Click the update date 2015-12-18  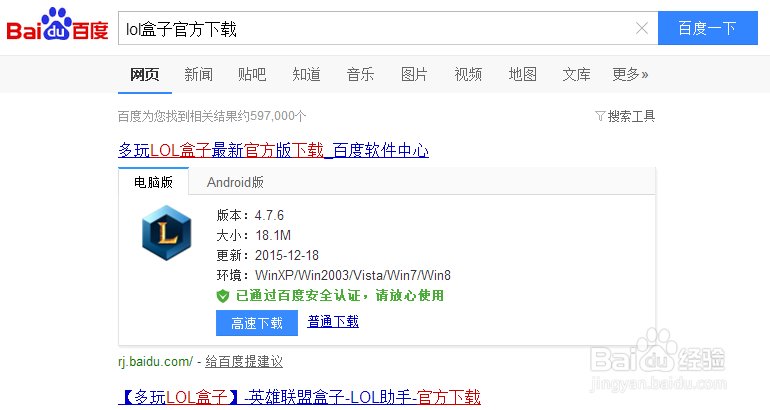(x=287, y=255)
